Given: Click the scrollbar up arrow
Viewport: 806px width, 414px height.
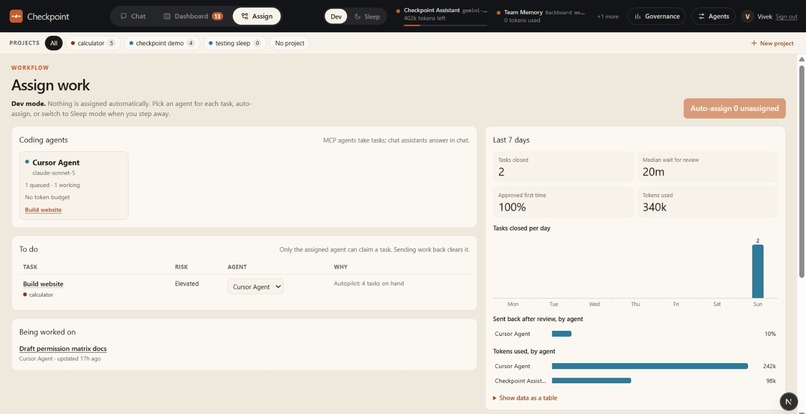Looking at the screenshot, I should click(801, 59).
